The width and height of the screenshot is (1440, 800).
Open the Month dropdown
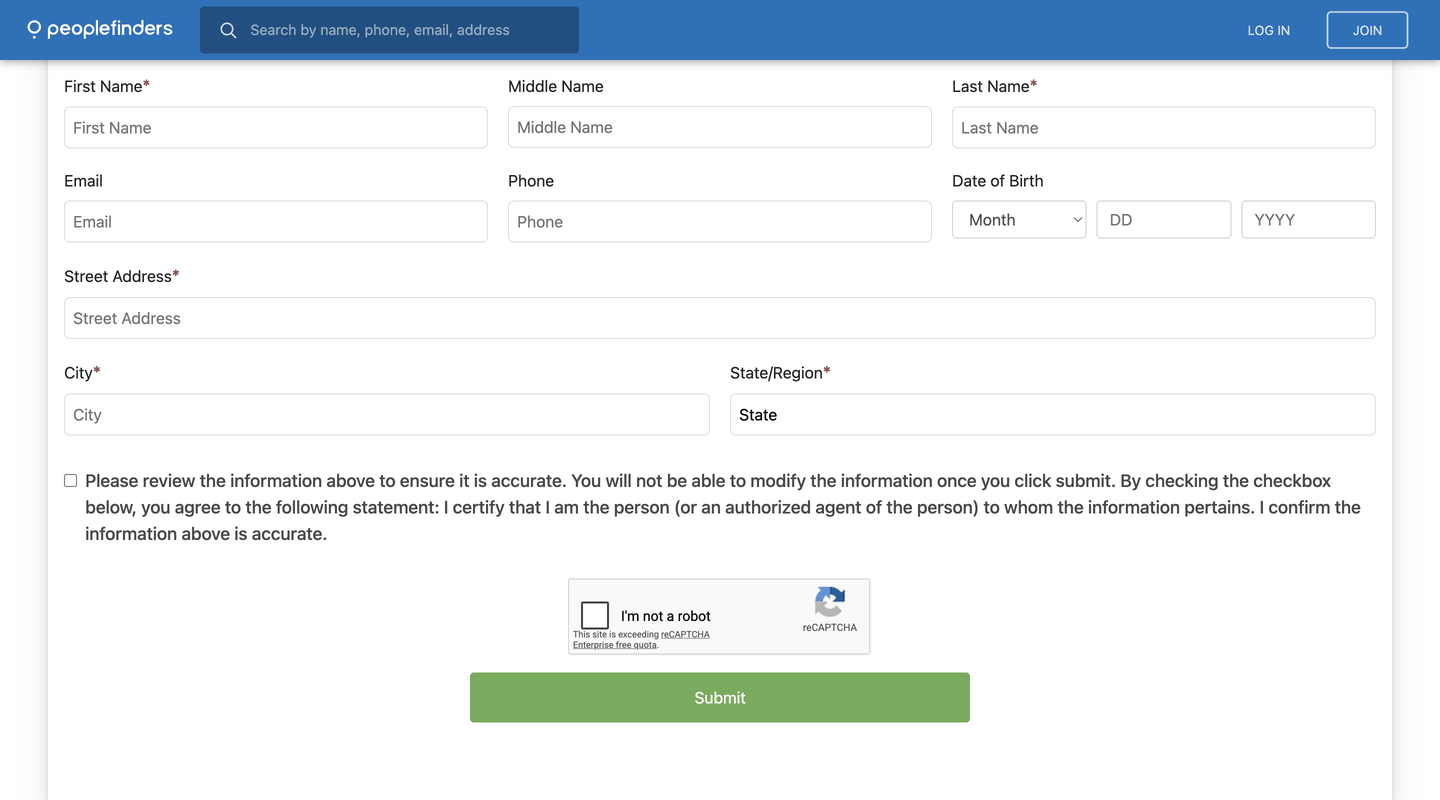1019,220
